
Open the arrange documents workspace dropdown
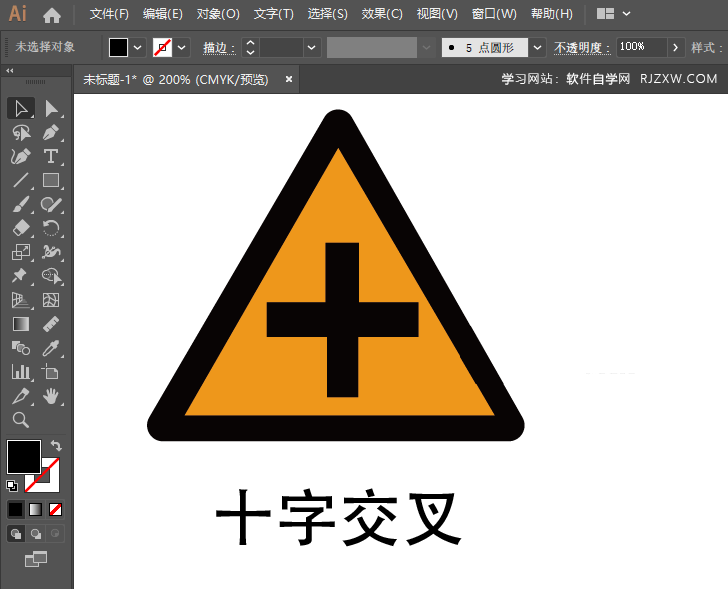tap(626, 14)
